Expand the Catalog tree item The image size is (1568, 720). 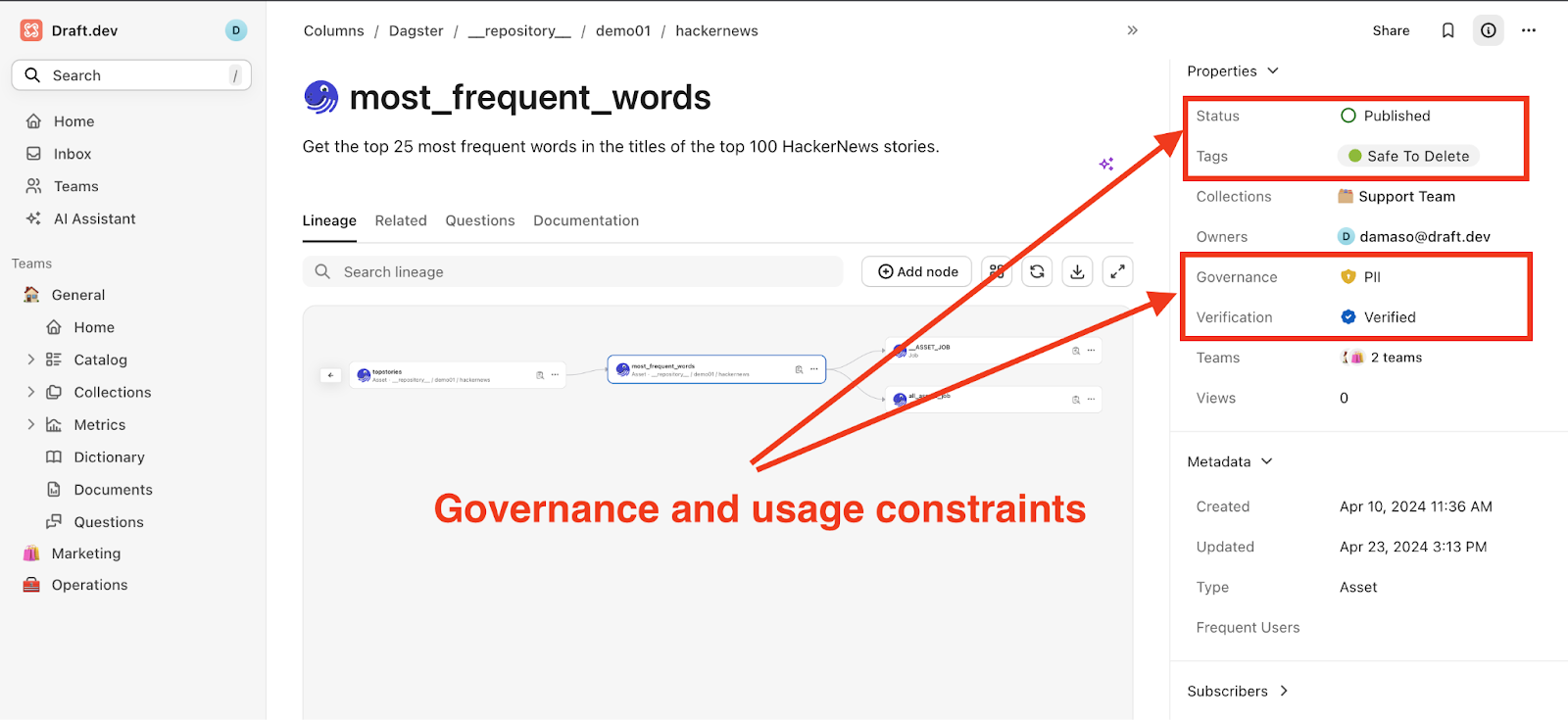(31, 360)
